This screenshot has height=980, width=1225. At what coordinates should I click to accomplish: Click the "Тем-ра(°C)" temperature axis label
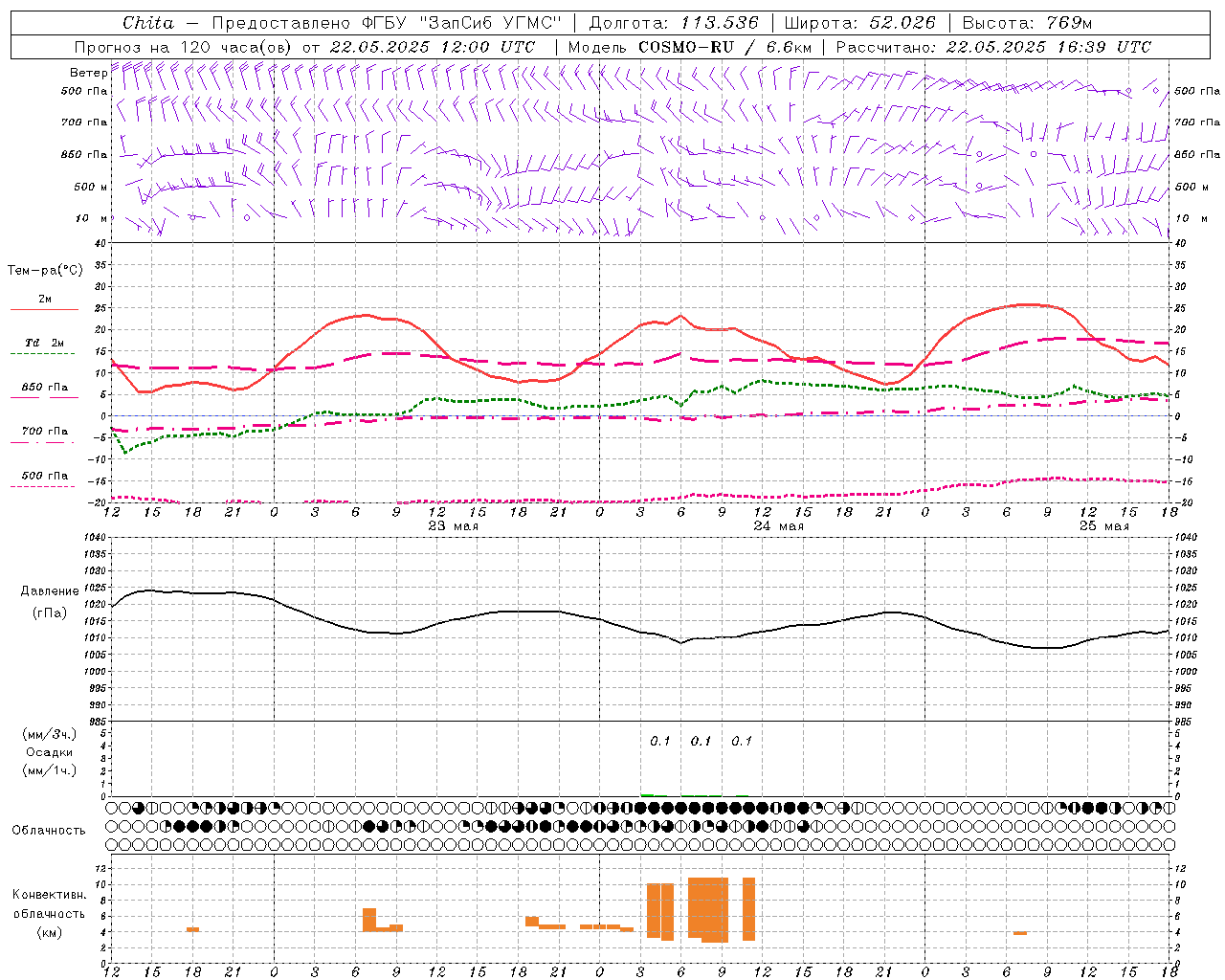tap(45, 271)
